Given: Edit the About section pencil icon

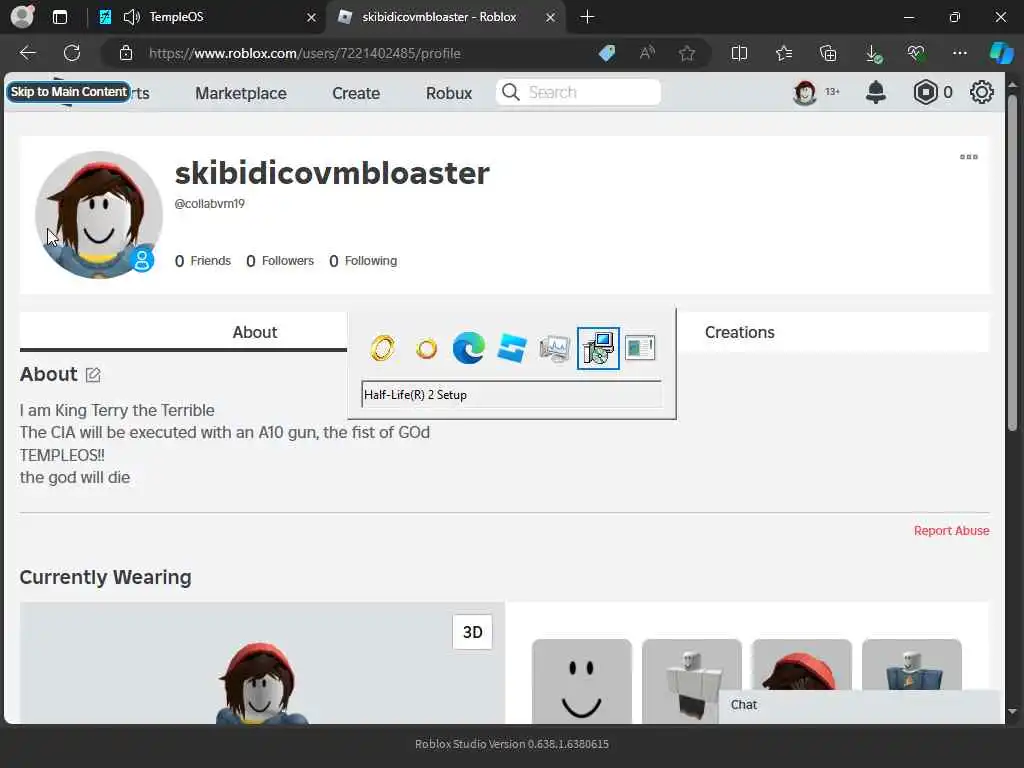Looking at the screenshot, I should [x=93, y=375].
